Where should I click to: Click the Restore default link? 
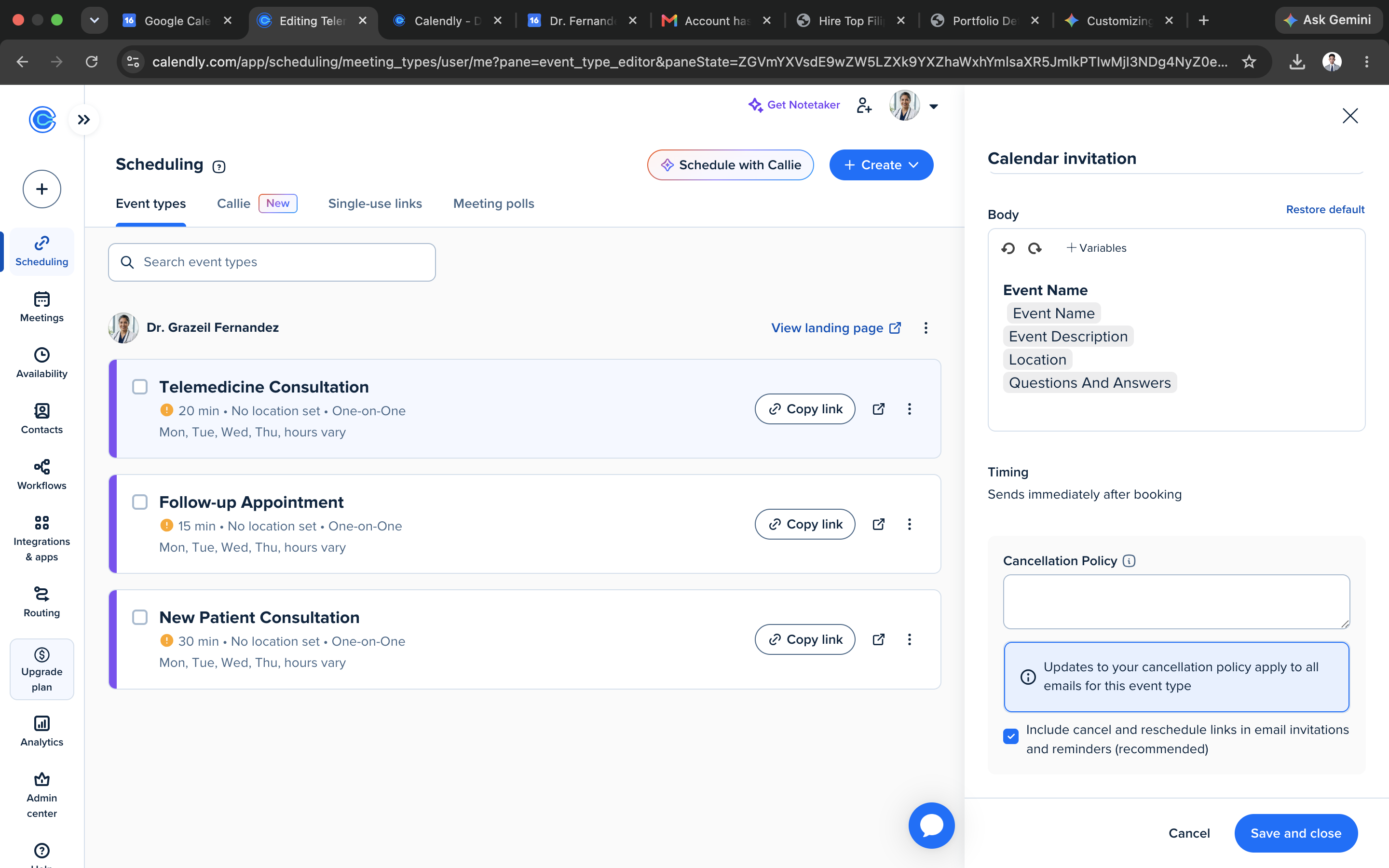point(1325,210)
